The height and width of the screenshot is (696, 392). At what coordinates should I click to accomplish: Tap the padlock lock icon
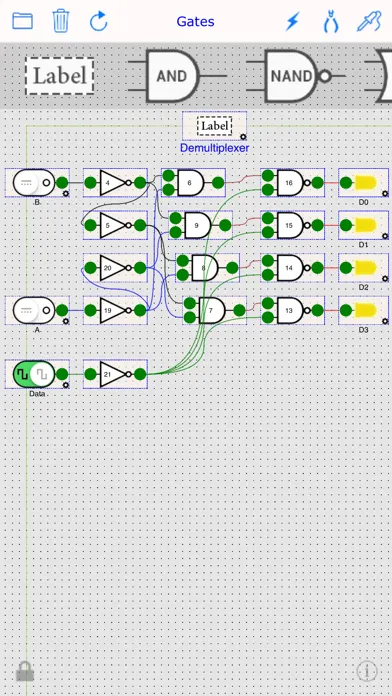click(x=25, y=671)
